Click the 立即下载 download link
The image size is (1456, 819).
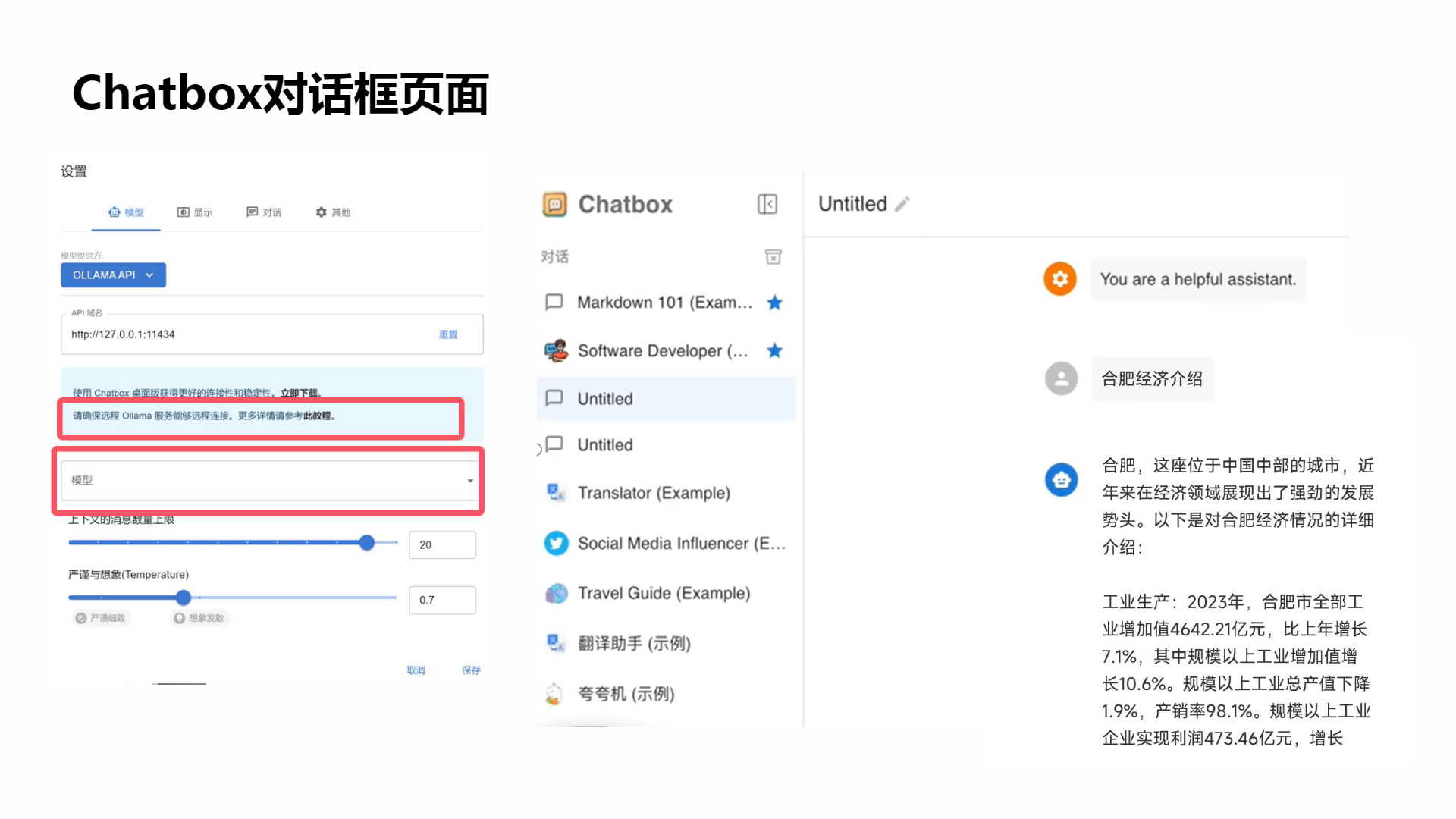[x=299, y=393]
